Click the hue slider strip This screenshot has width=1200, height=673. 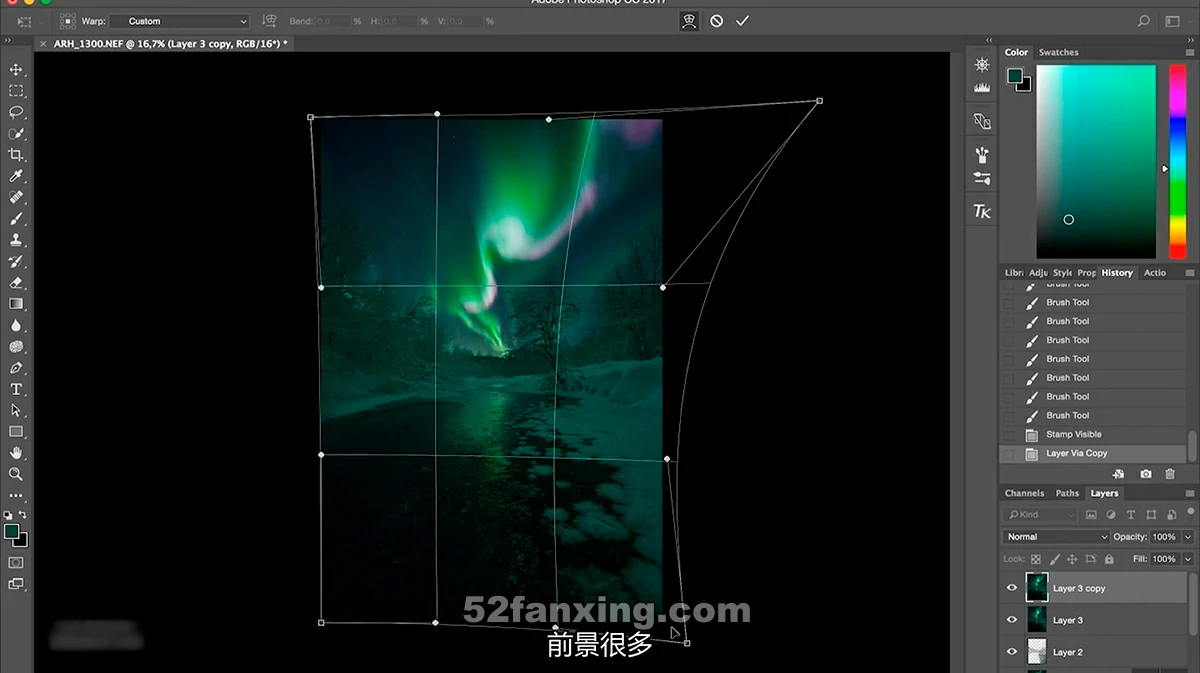coord(1177,163)
